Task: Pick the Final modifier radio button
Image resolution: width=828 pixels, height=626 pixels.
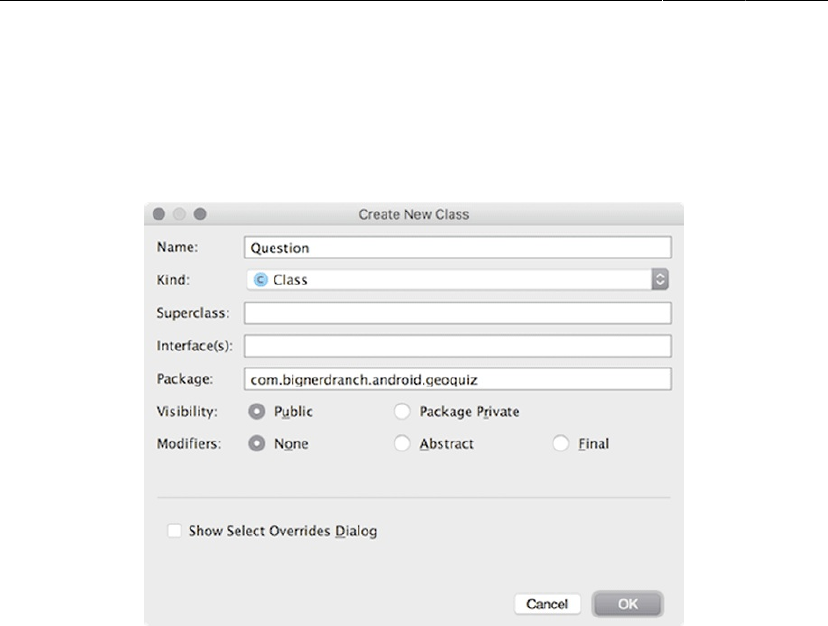Action: (x=560, y=444)
